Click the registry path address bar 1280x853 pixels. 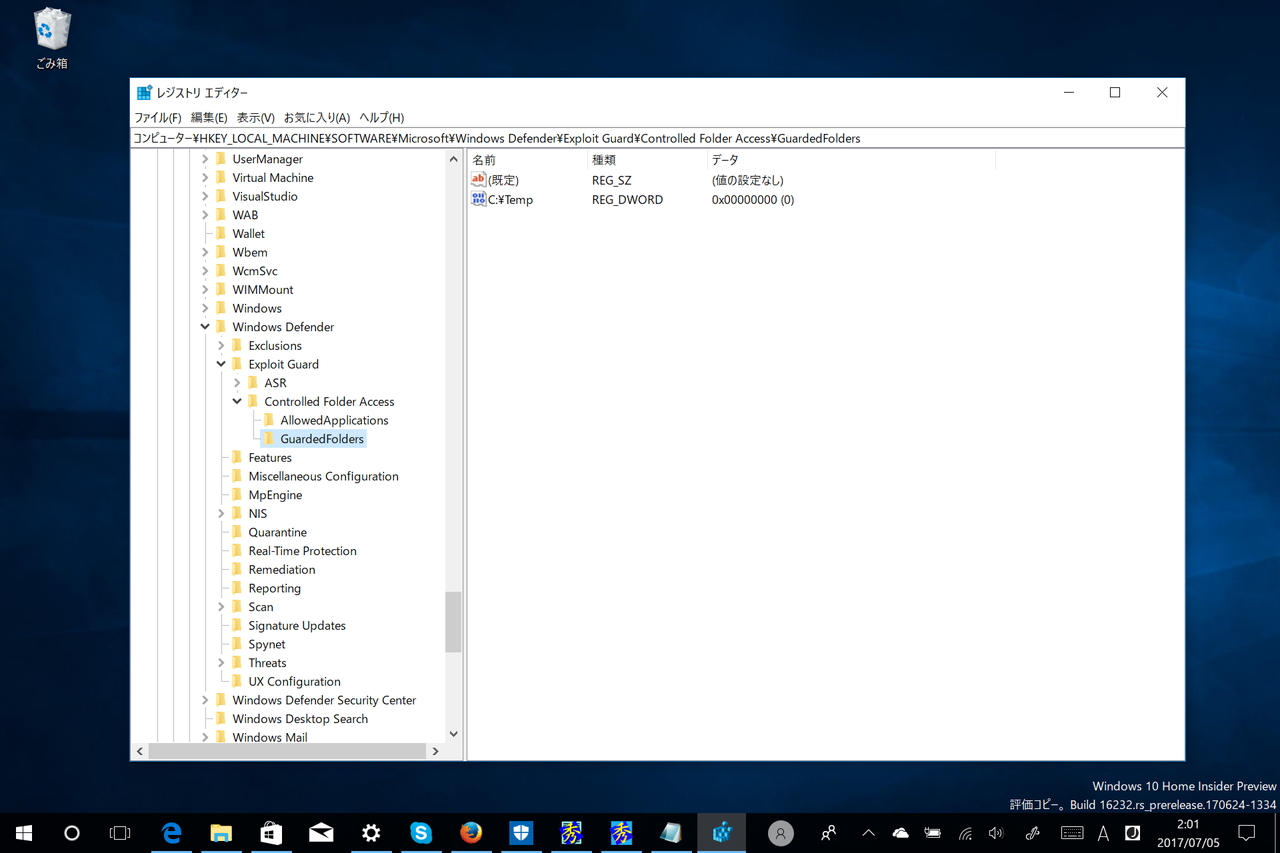657,138
